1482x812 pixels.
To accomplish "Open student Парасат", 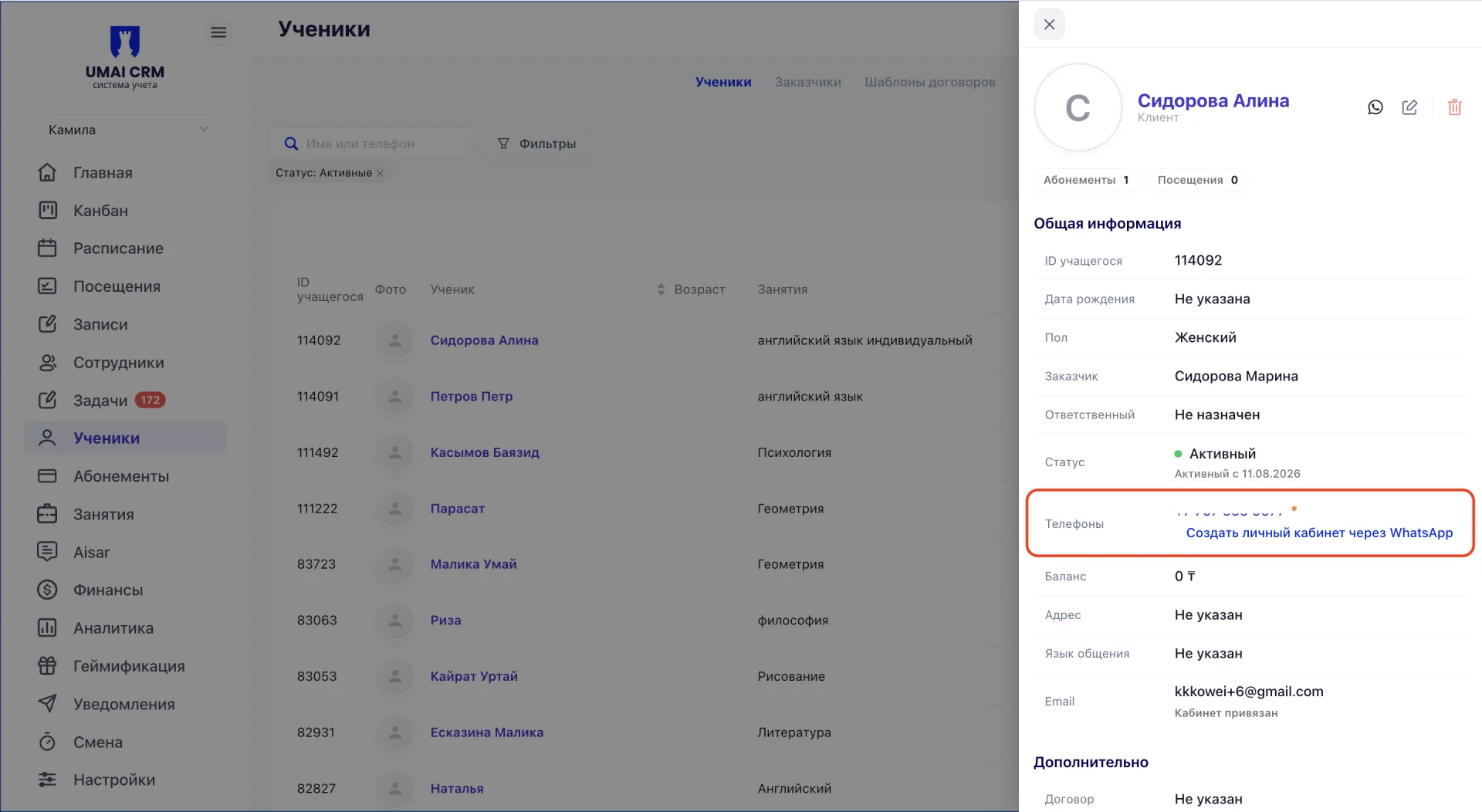I will (458, 509).
